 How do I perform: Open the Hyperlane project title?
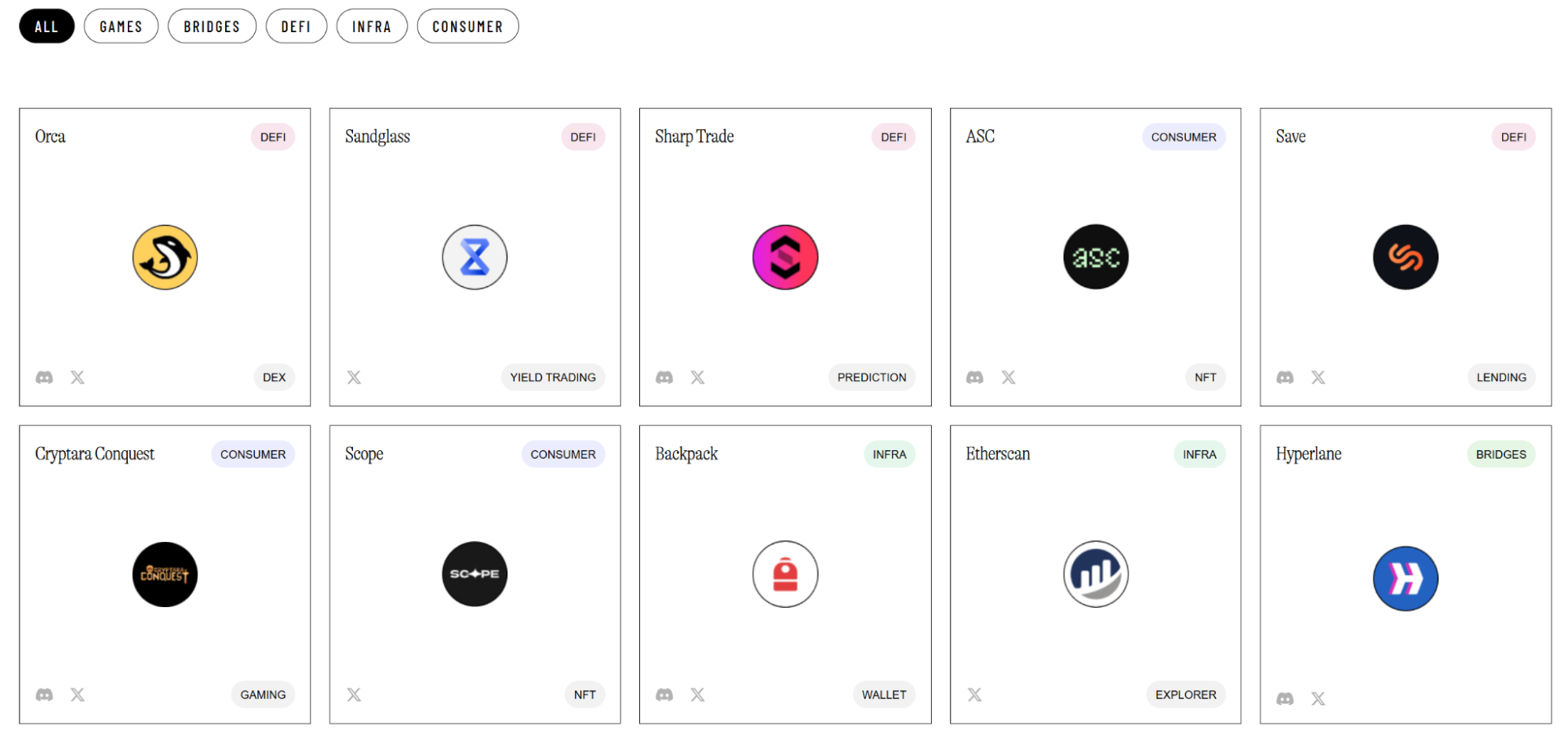click(1308, 454)
